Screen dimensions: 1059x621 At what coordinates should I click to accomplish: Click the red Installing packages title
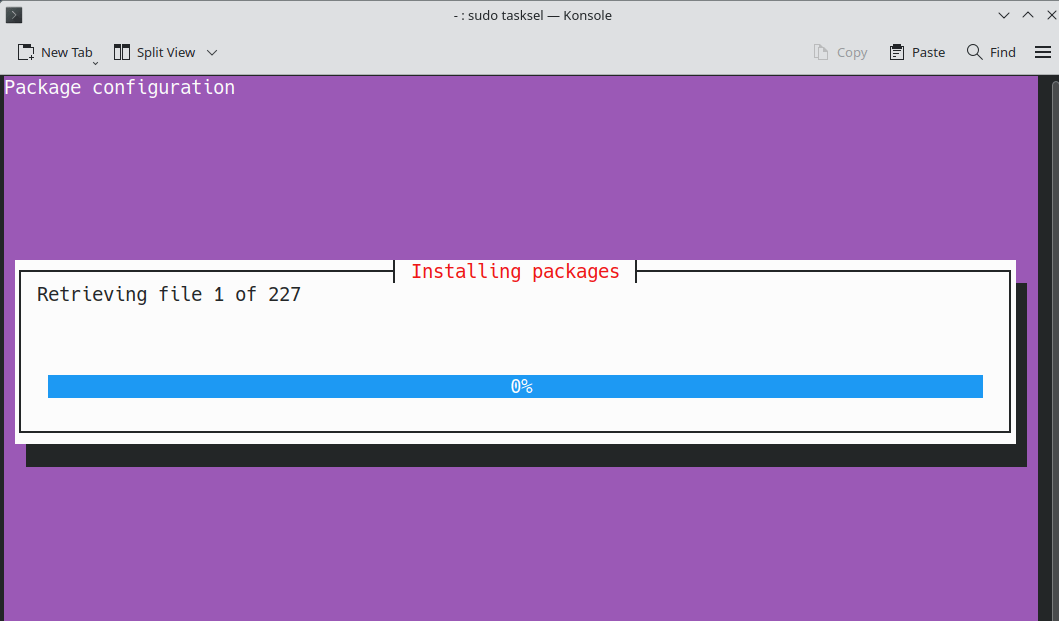[515, 271]
